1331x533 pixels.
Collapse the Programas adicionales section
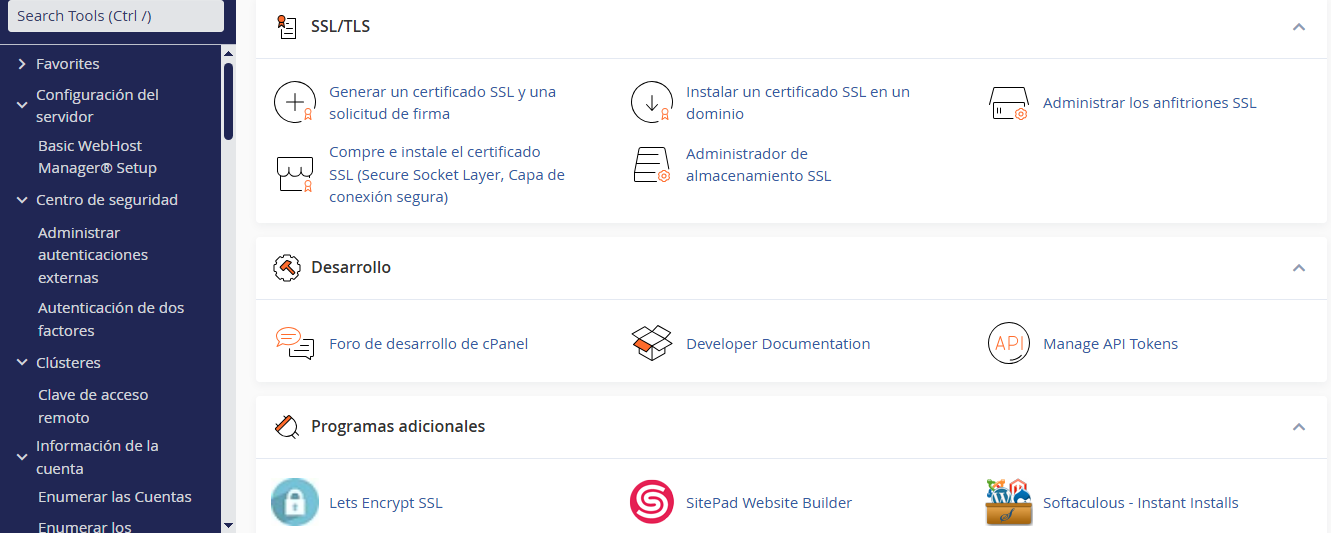click(x=1299, y=427)
